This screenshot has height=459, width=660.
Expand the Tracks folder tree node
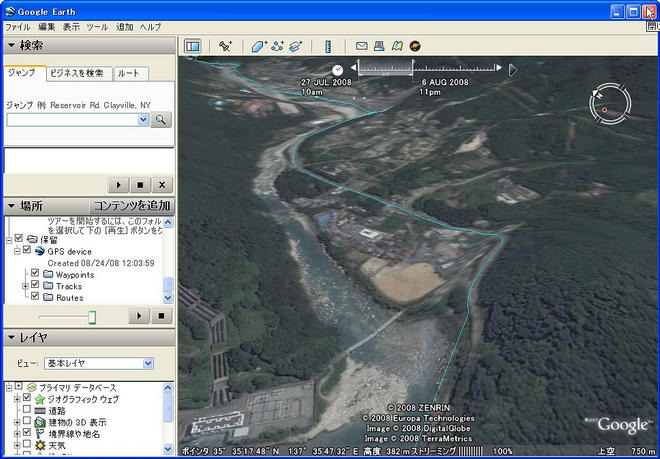25,286
